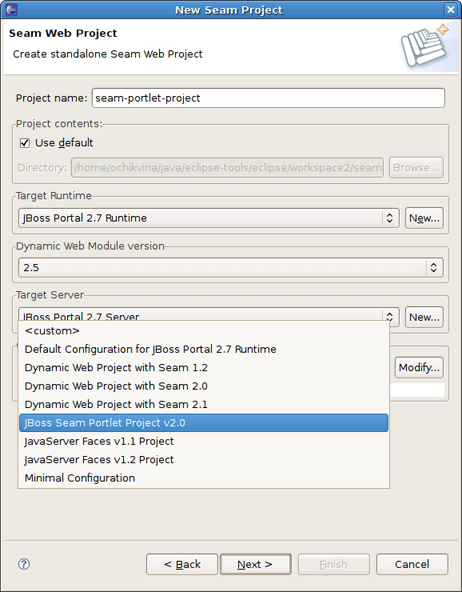Click the Cancel button
Screen dimensions: 462x592
[x=412, y=564]
